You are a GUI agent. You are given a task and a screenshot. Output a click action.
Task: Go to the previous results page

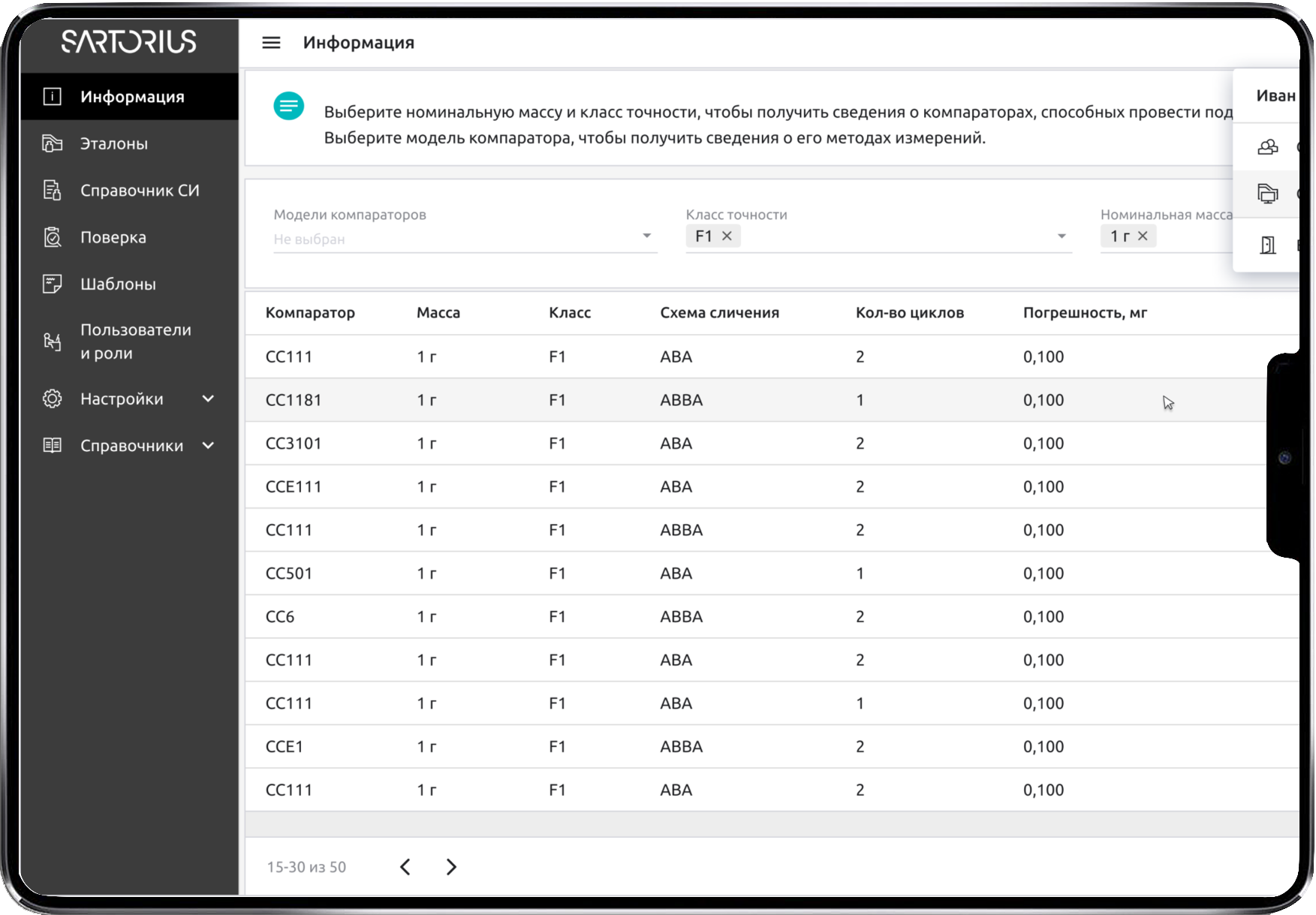[405, 867]
